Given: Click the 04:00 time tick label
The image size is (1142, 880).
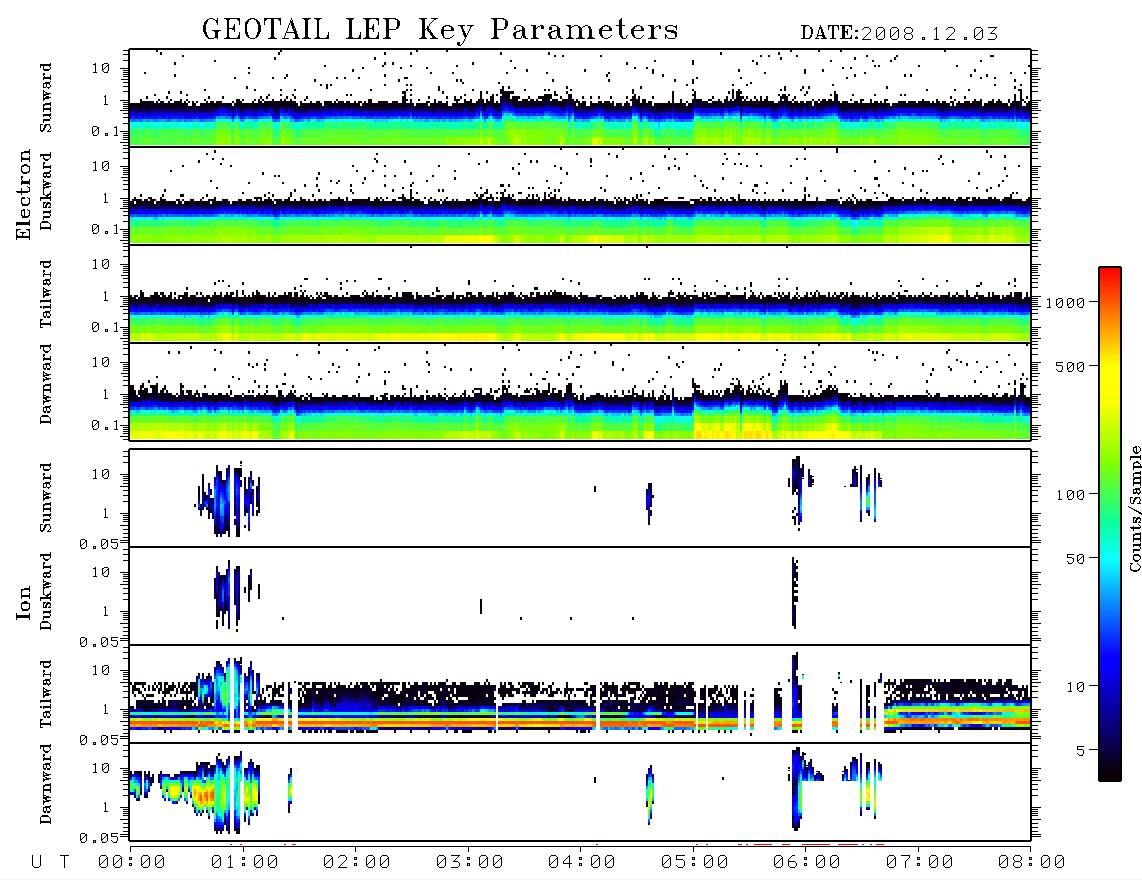Looking at the screenshot, I should coord(582,863).
